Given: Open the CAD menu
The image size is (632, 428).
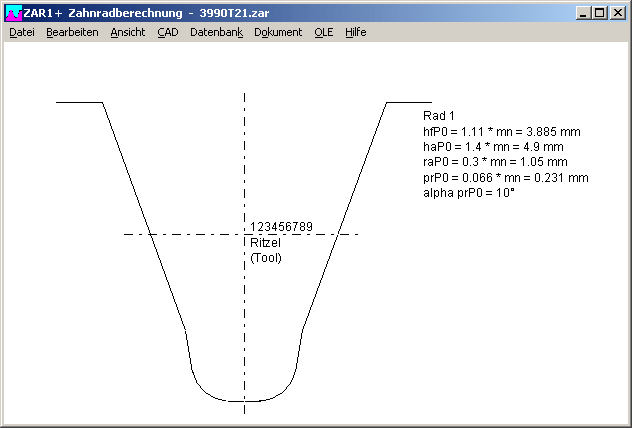Looking at the screenshot, I should pos(167,32).
